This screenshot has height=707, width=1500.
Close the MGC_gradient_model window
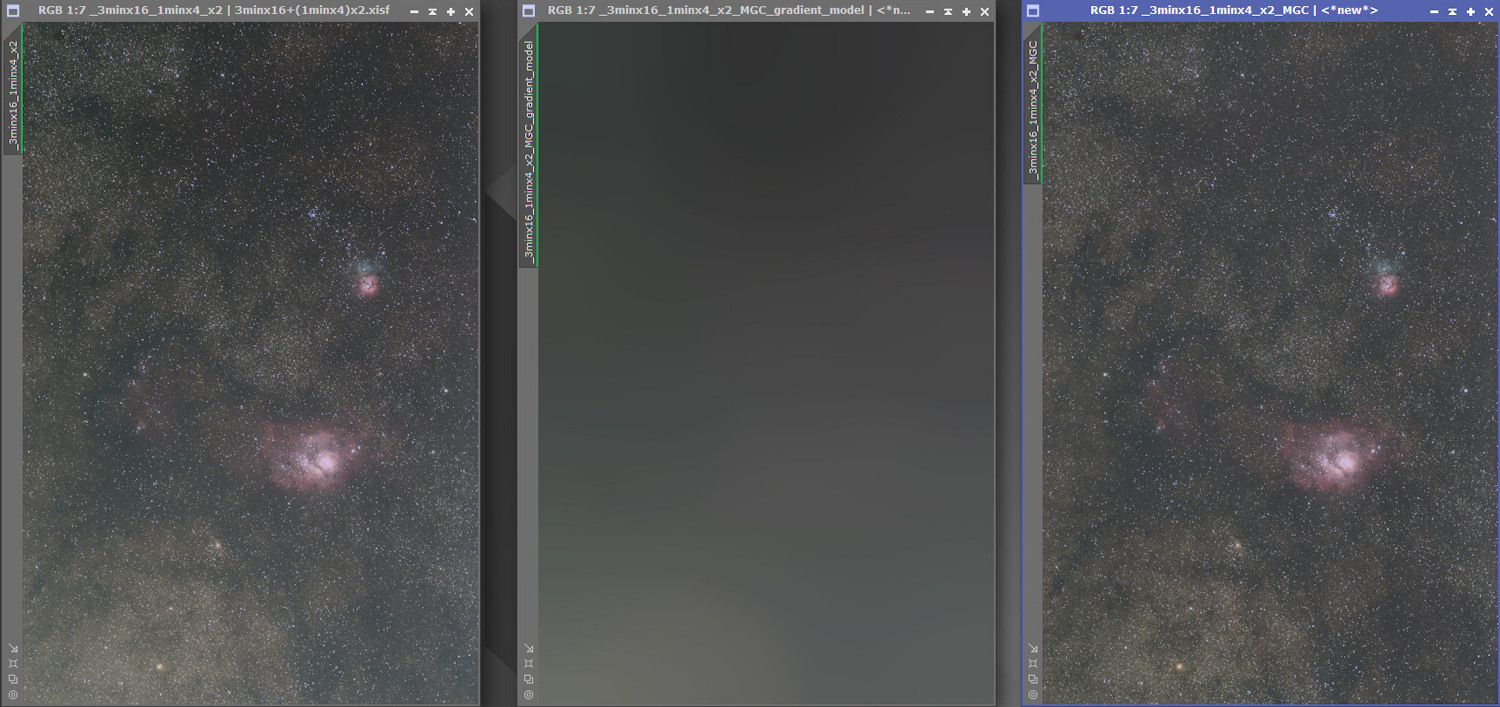tap(984, 12)
